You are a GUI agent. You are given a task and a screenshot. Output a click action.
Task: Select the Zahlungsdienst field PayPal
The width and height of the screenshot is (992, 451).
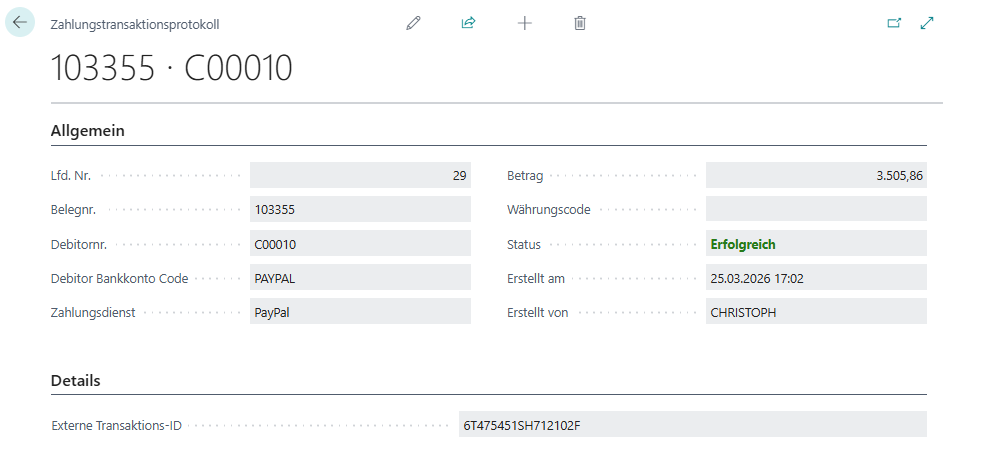[x=360, y=312]
